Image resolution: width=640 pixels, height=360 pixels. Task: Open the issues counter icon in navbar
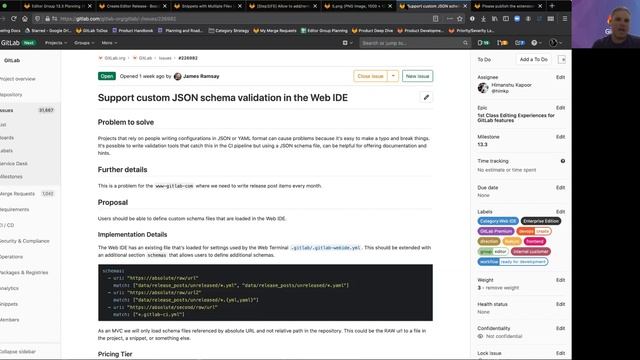(x=484, y=42)
